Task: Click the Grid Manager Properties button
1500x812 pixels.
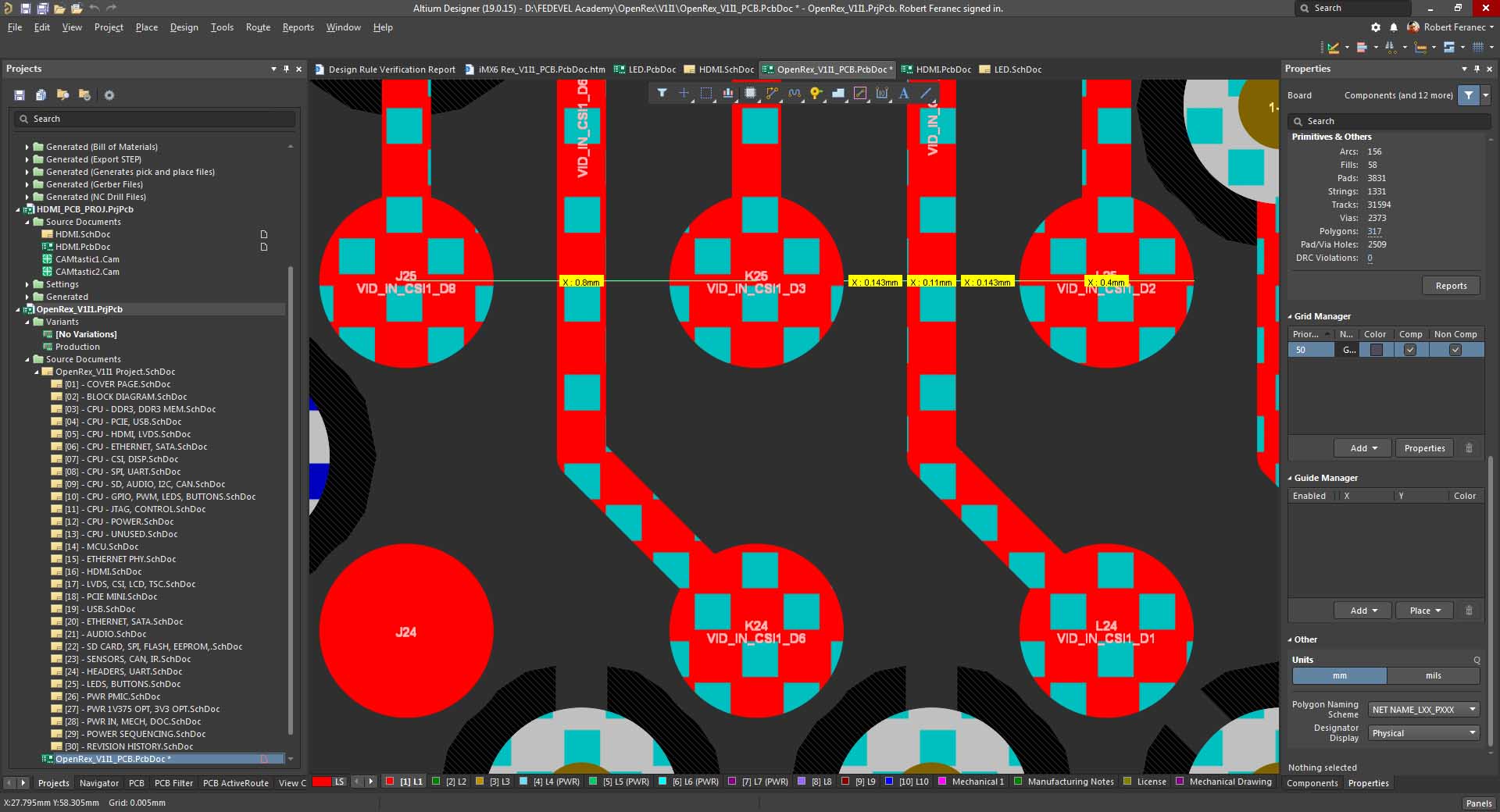Action: click(x=1424, y=448)
